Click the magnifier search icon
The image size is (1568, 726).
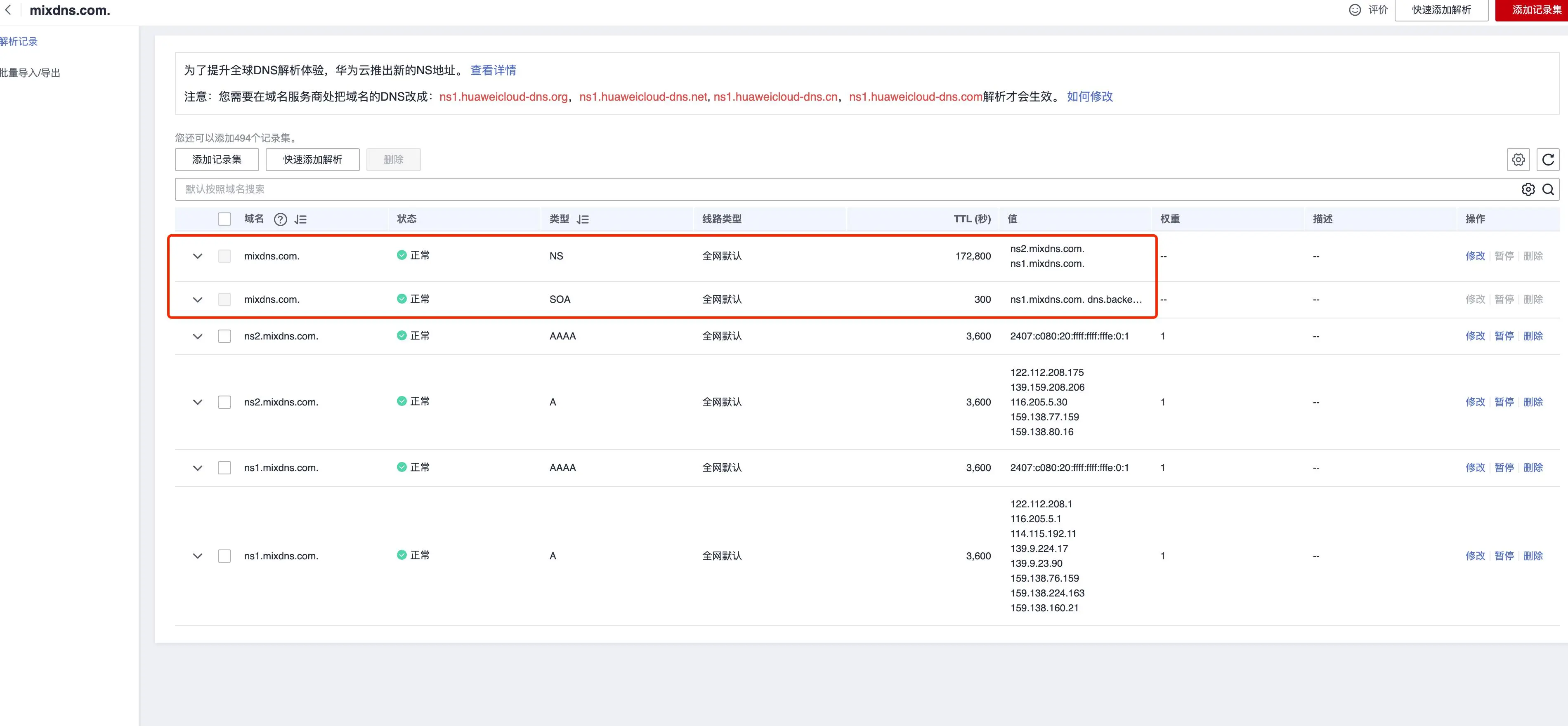point(1548,189)
